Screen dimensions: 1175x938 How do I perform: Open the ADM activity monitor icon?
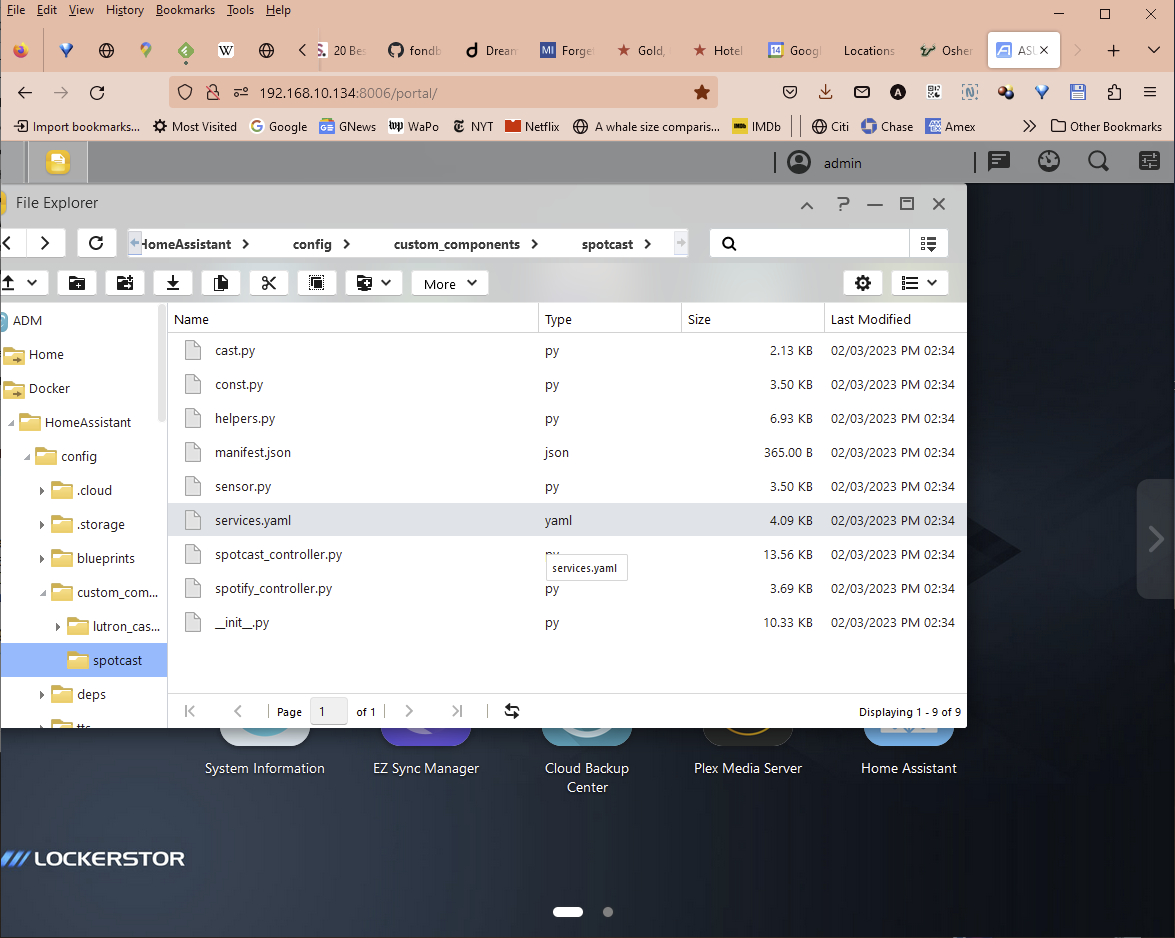click(1049, 161)
